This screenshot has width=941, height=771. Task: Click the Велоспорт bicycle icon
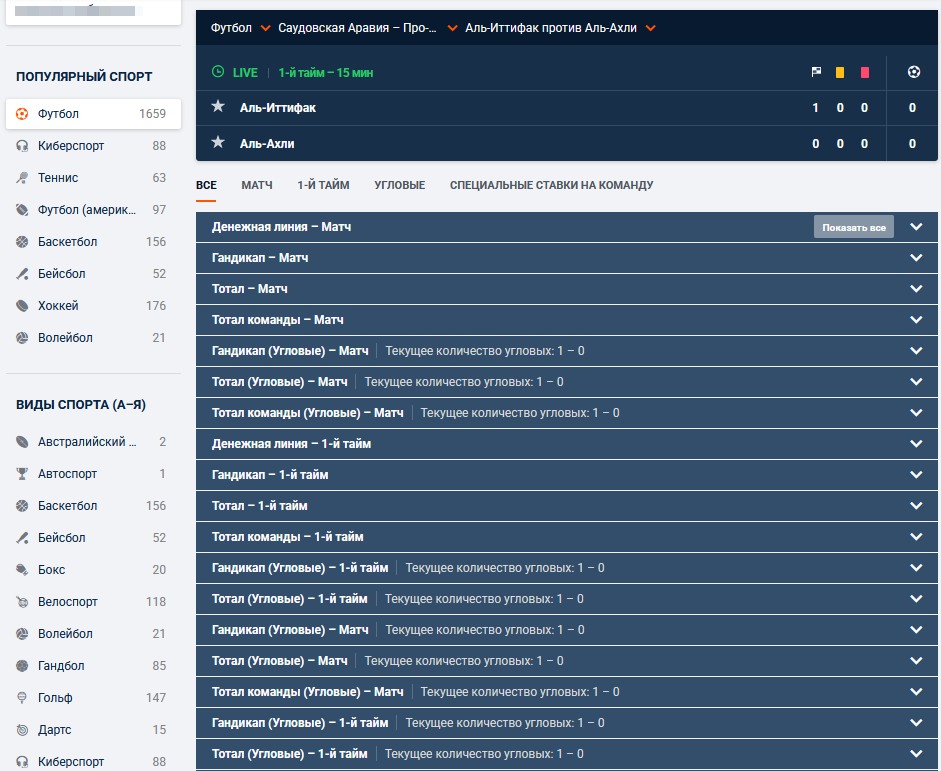click(22, 602)
